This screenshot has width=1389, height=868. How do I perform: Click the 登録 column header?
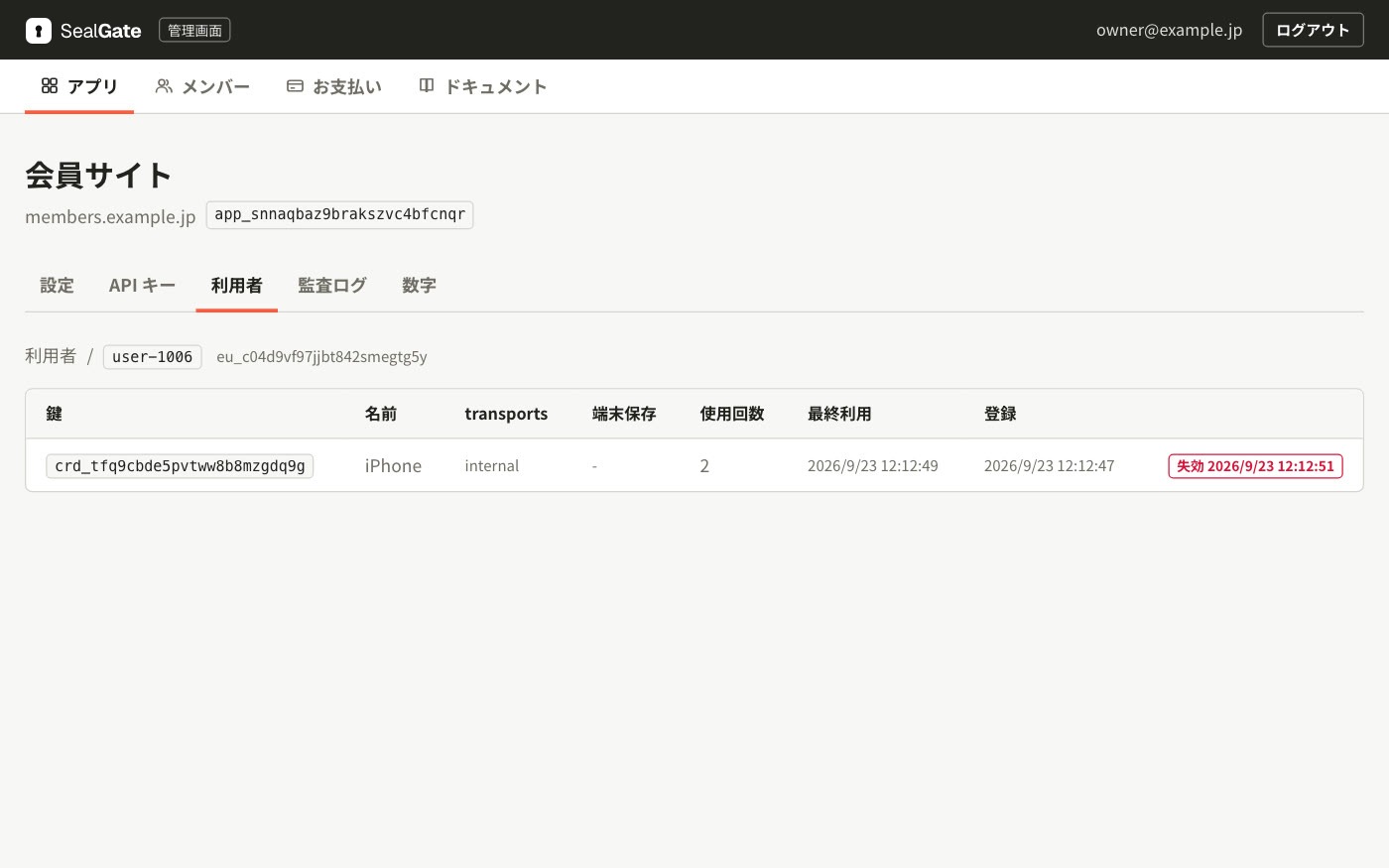1000,414
